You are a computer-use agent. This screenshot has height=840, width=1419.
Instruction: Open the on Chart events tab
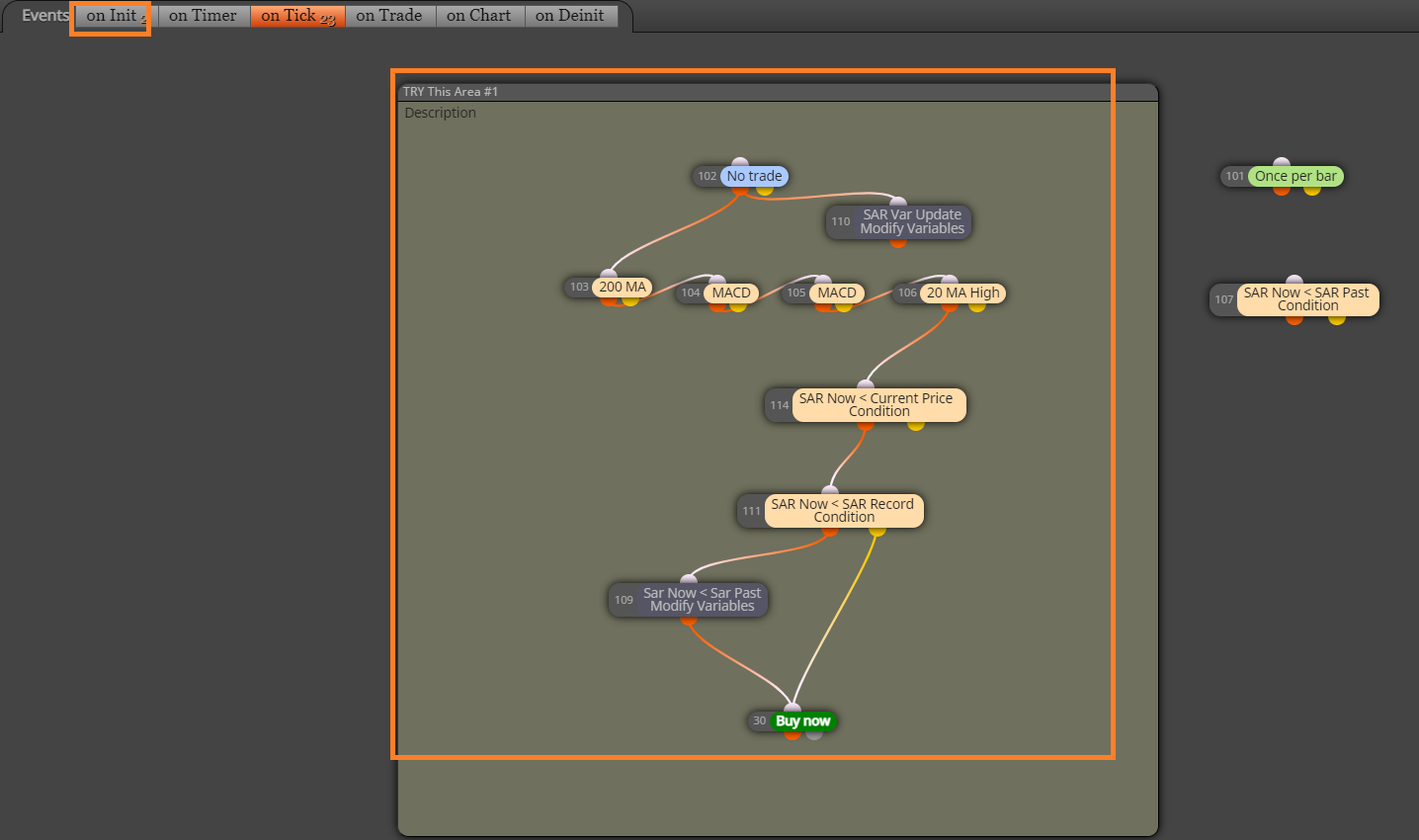479,16
